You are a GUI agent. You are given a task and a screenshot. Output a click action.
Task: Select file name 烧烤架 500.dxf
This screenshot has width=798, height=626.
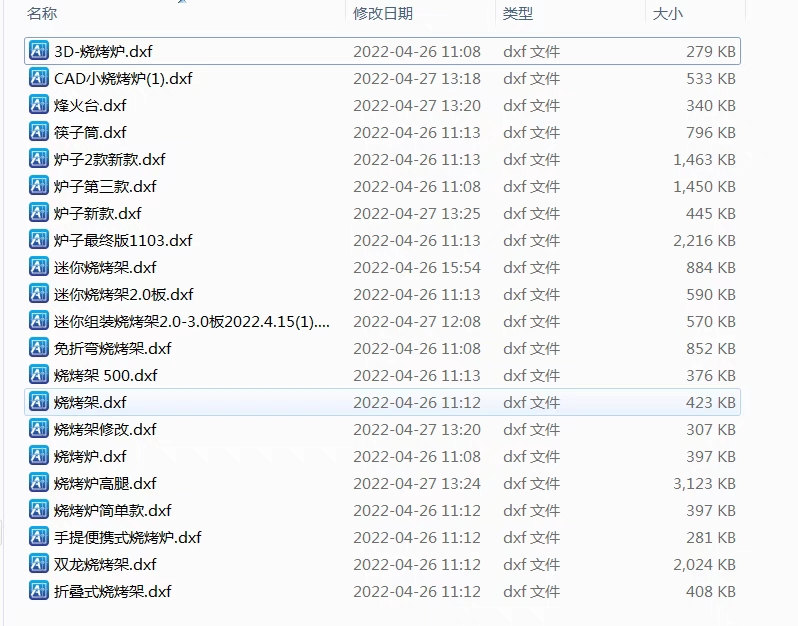pos(106,375)
